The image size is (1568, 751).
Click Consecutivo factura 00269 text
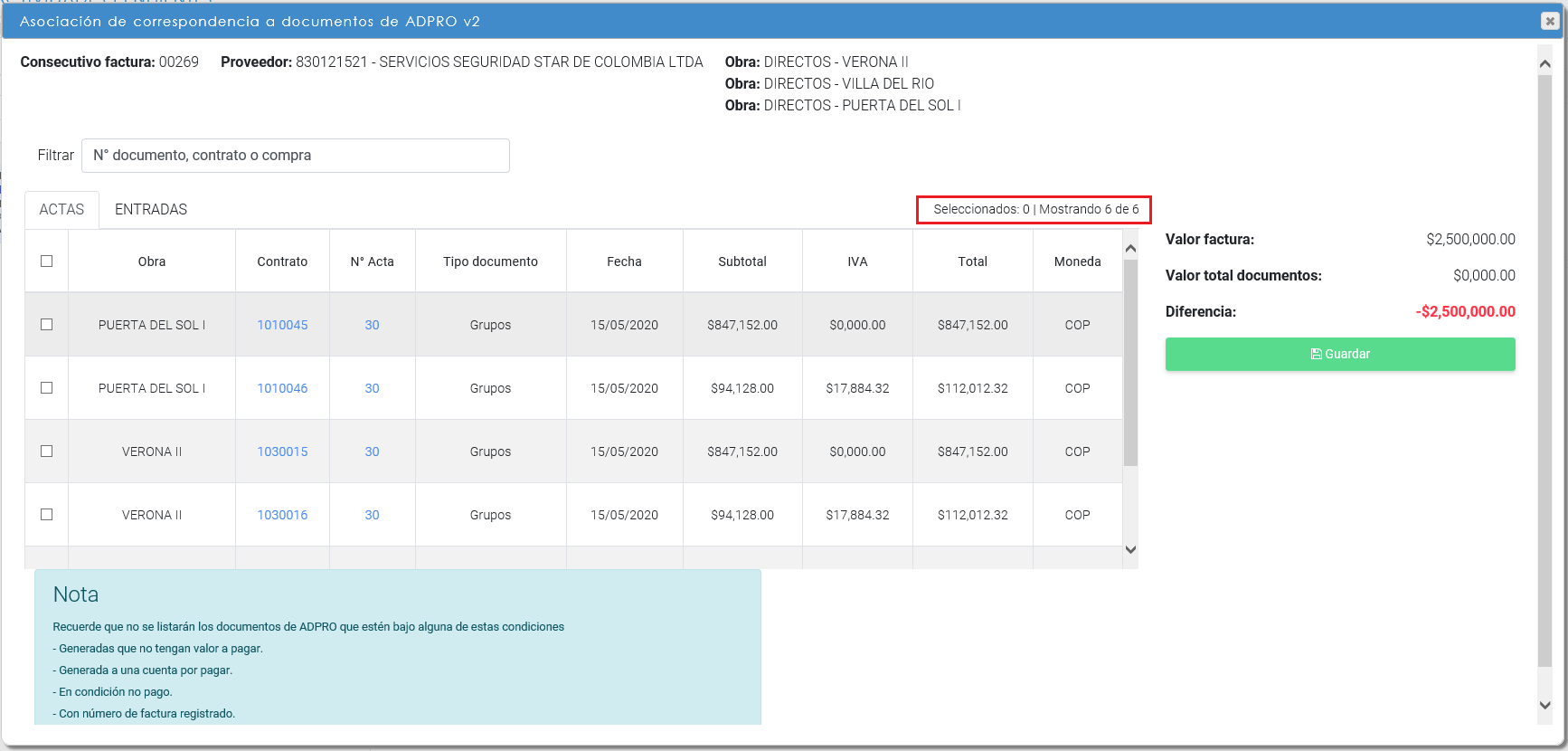(109, 62)
